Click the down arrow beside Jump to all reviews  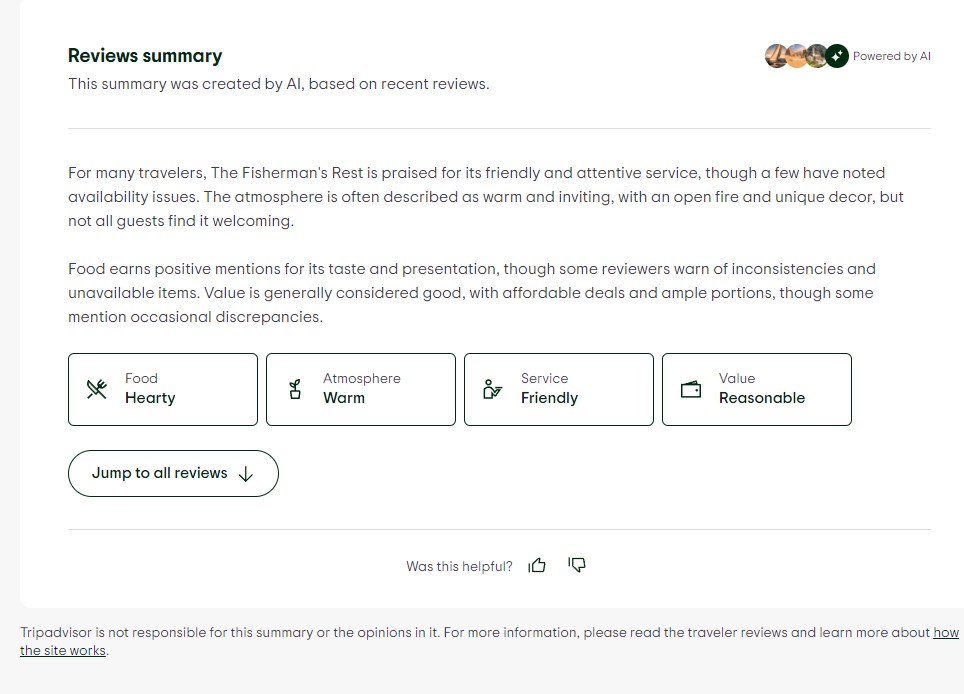pyautogui.click(x=246, y=474)
